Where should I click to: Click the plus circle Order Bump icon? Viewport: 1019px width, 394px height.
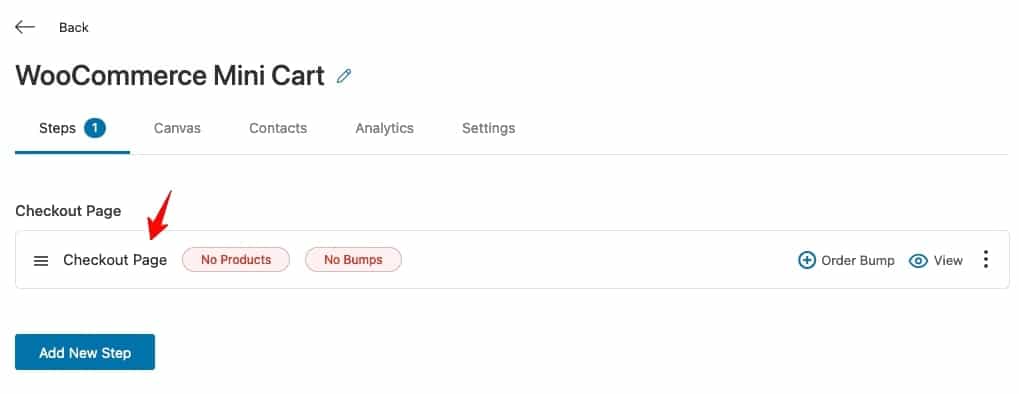(806, 260)
